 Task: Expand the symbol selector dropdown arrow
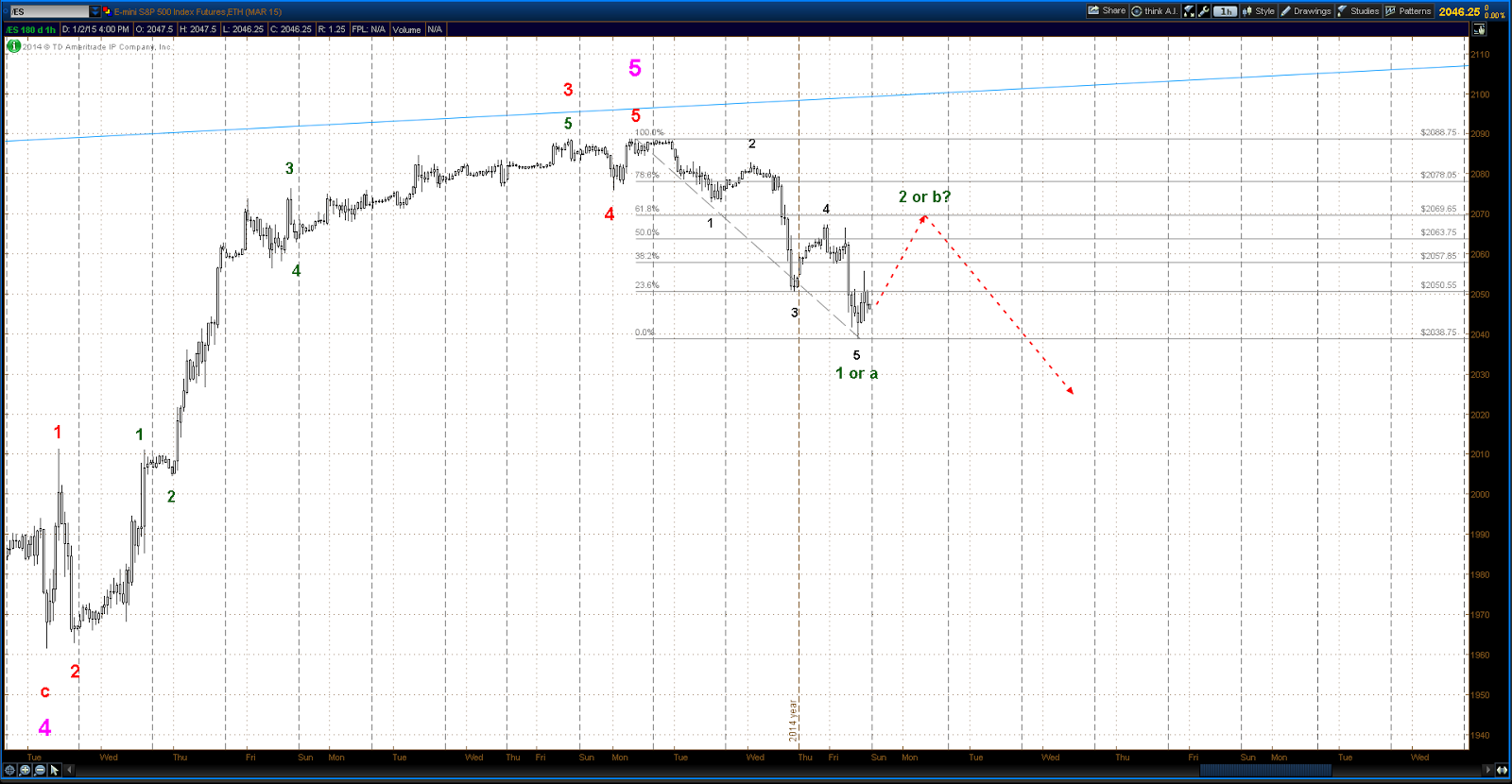(x=94, y=11)
